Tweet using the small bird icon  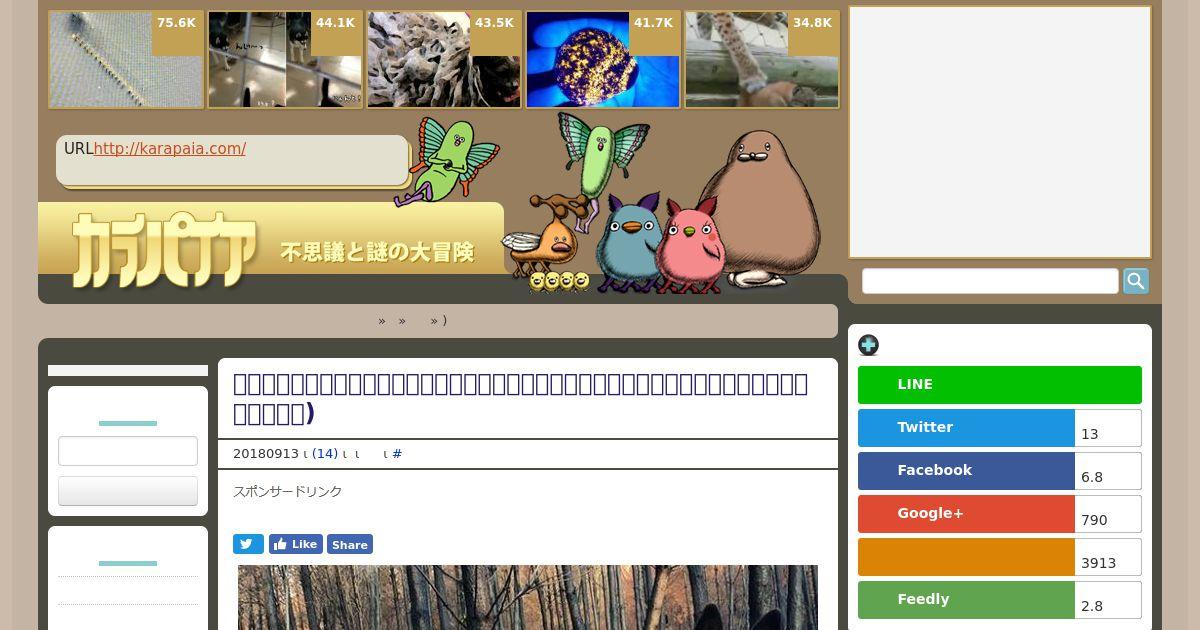(248, 544)
